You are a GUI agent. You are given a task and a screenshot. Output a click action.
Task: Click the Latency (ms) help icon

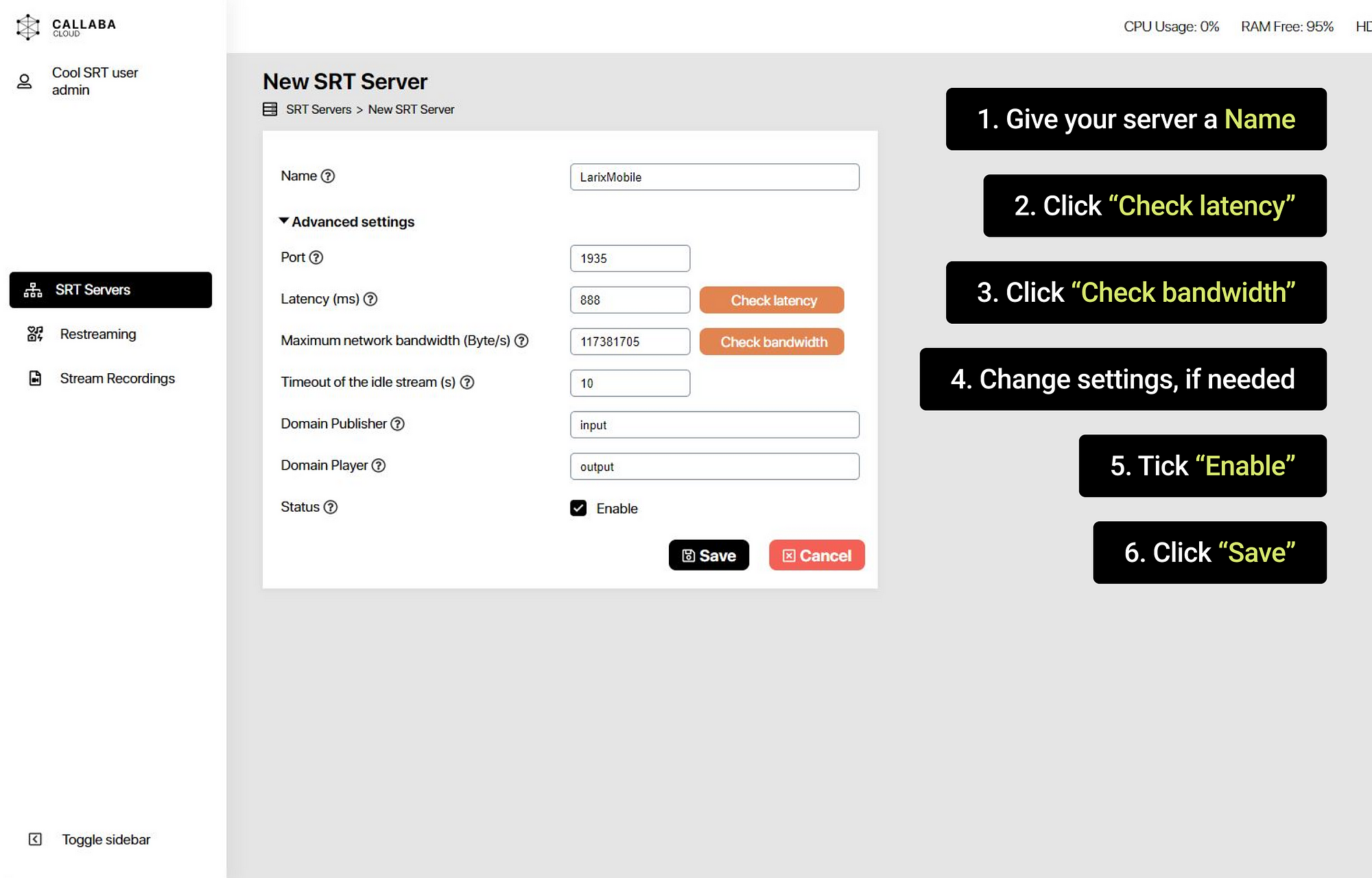[370, 299]
